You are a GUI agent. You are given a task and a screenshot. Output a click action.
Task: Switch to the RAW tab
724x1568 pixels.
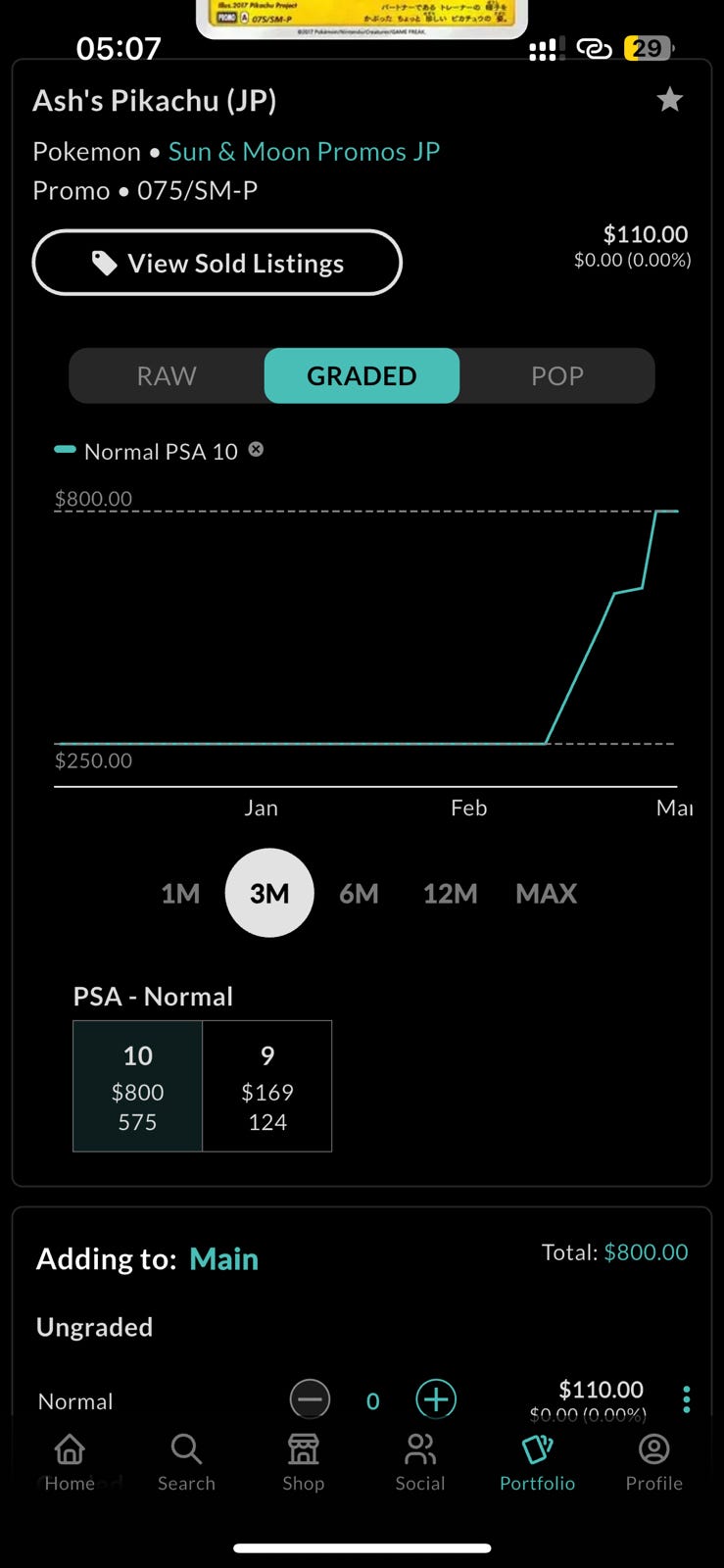click(x=167, y=375)
